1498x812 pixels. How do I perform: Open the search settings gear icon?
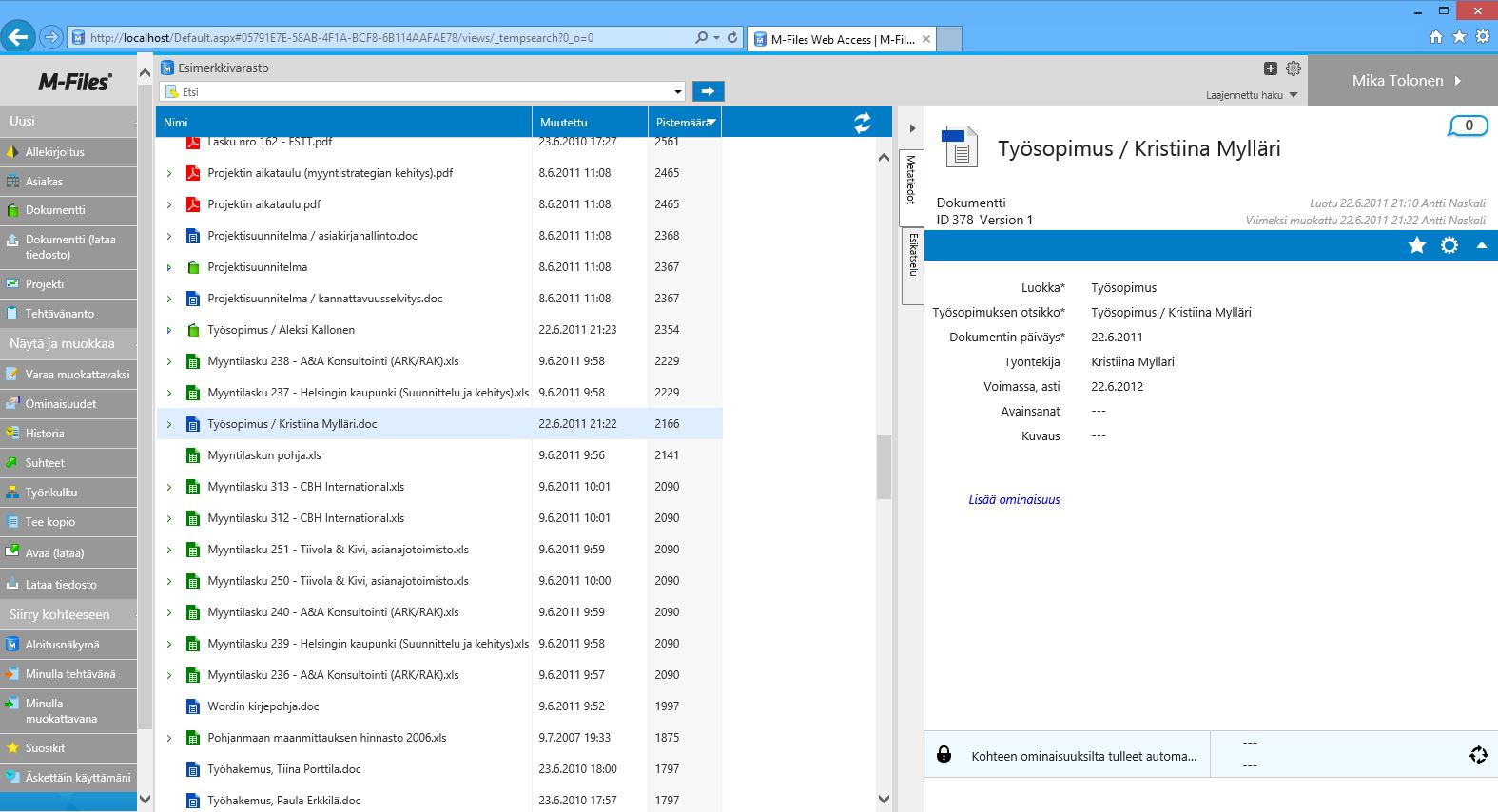coord(1294,68)
